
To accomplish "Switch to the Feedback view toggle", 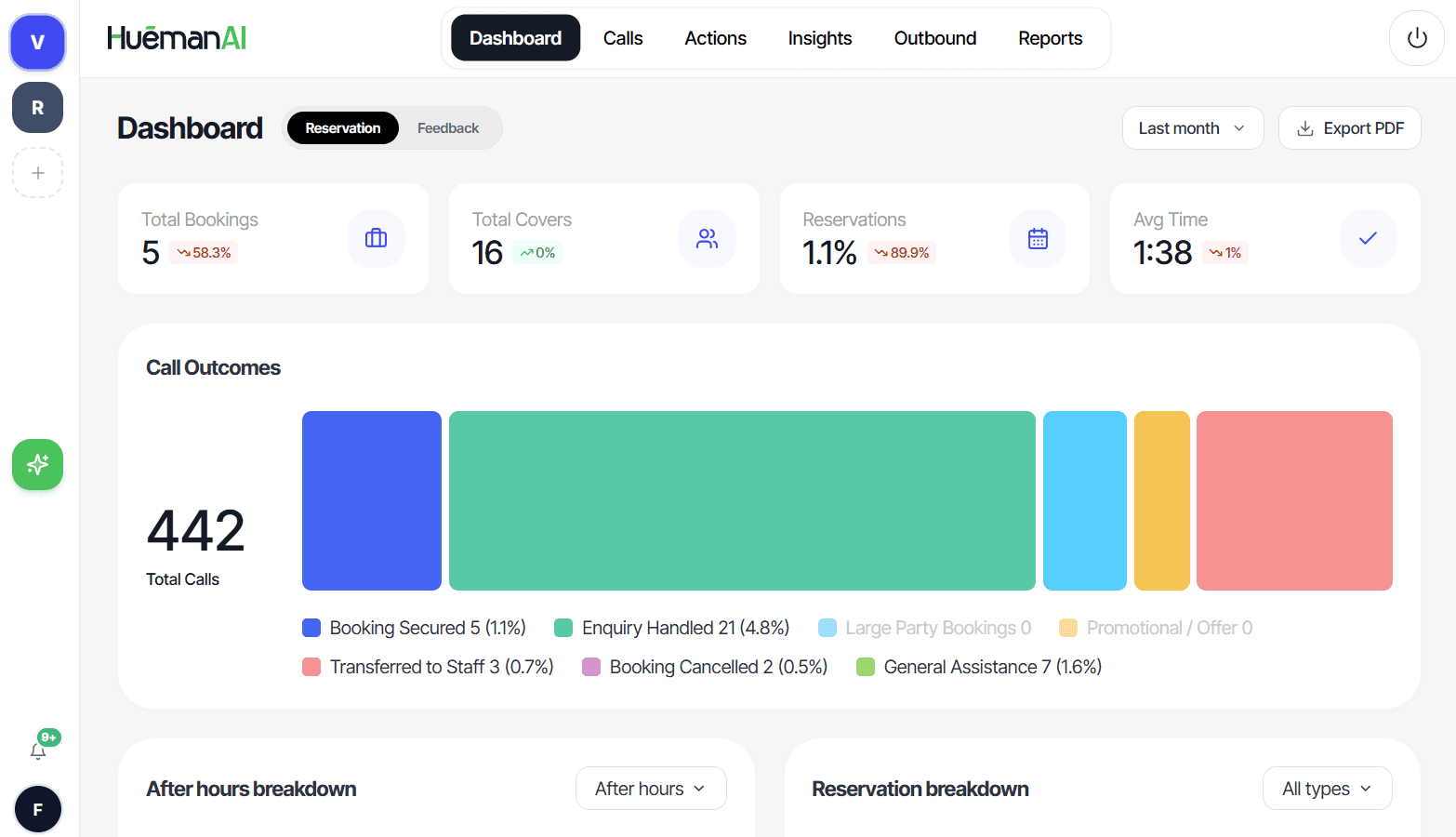I will click(448, 128).
